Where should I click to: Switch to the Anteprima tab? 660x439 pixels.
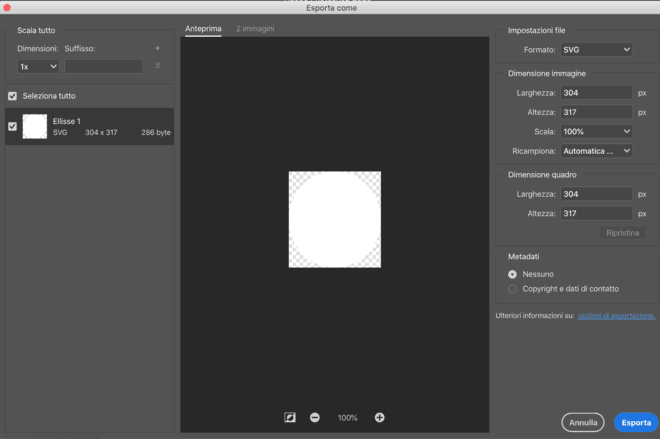click(x=203, y=29)
